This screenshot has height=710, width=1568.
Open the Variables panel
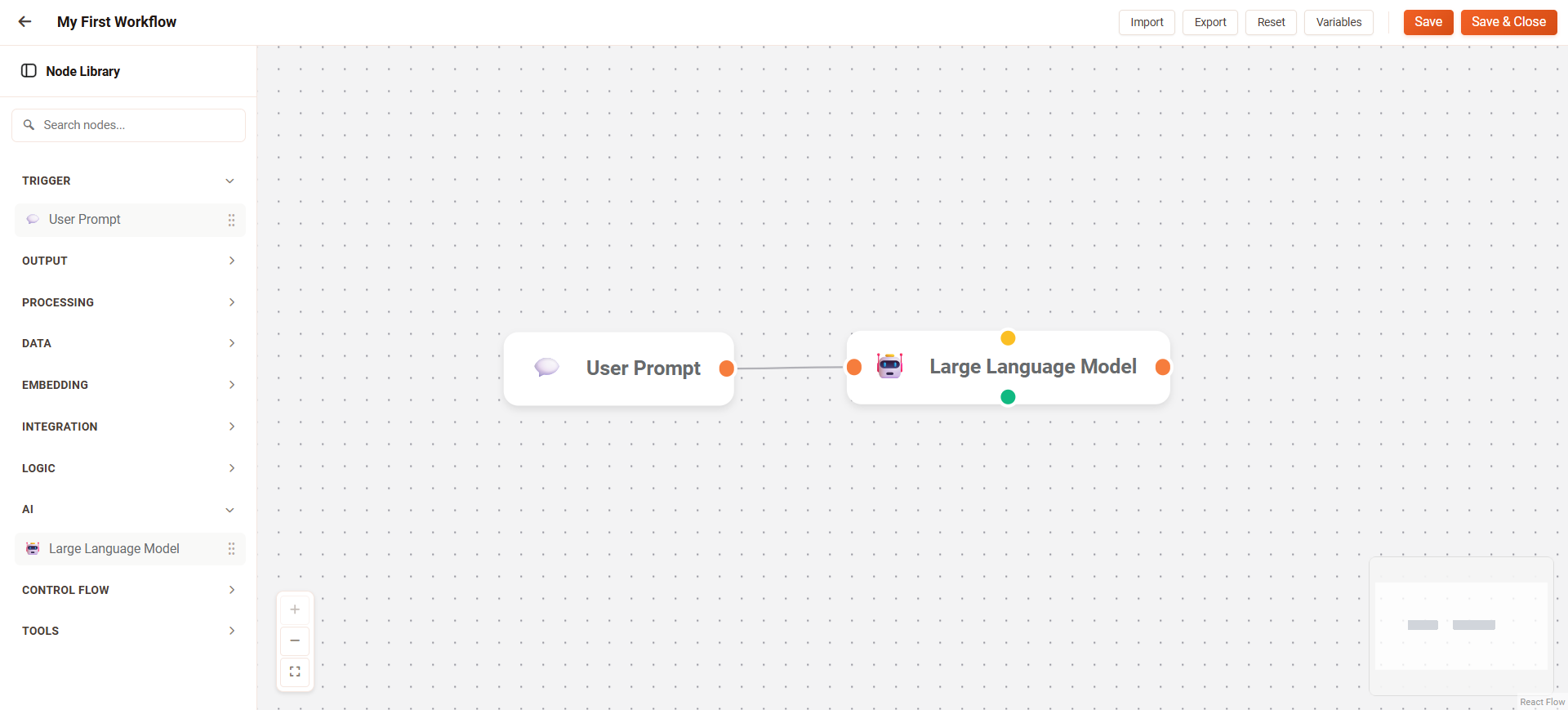click(1338, 22)
